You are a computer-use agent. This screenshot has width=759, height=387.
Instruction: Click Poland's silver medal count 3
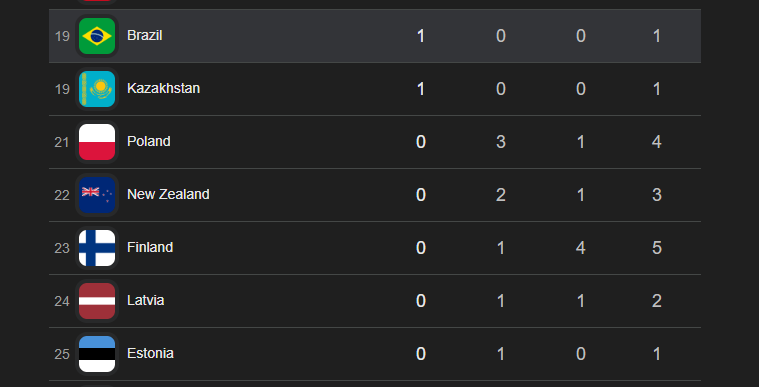[x=501, y=142]
